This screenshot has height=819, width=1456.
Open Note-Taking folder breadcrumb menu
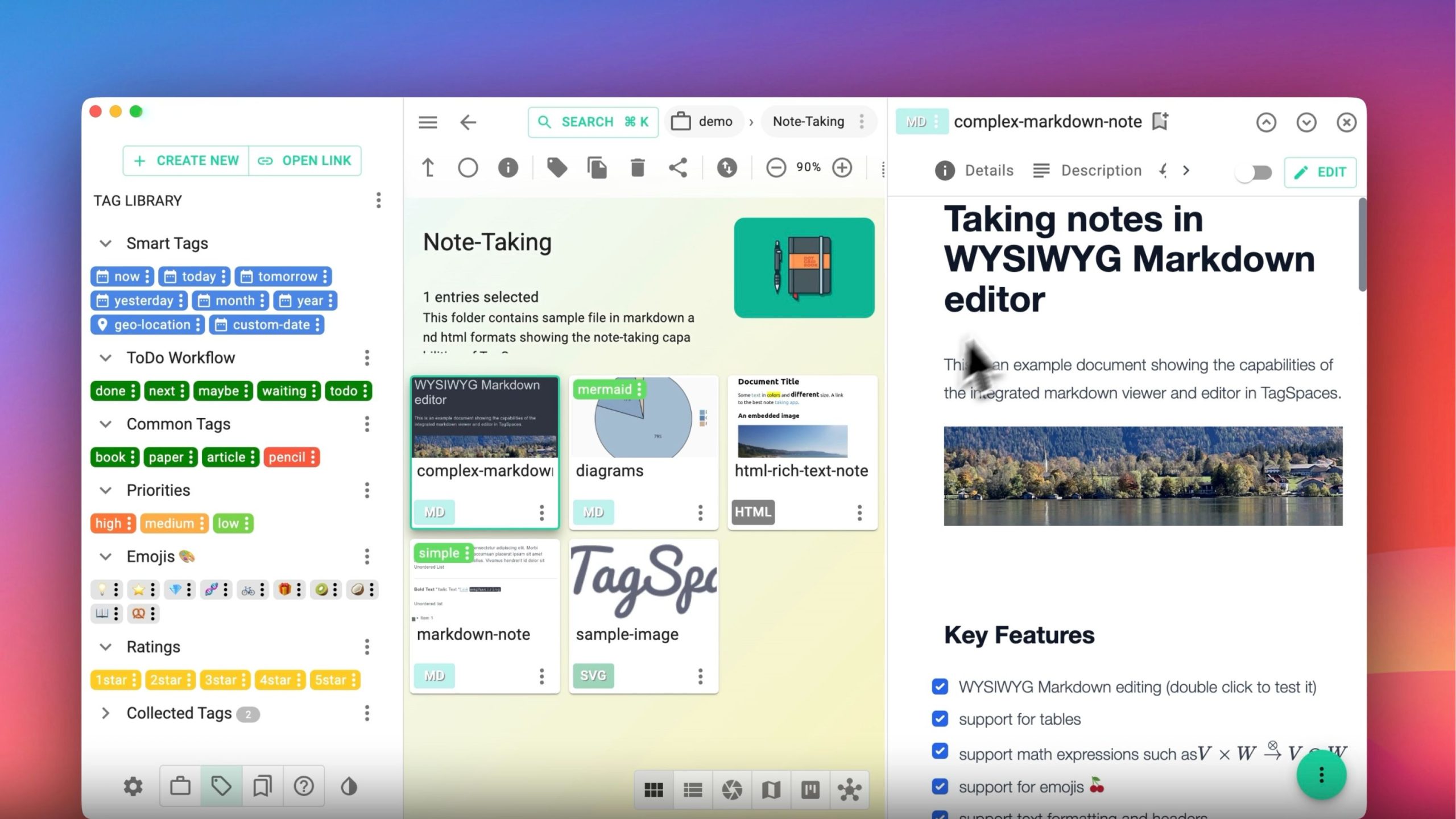(862, 121)
